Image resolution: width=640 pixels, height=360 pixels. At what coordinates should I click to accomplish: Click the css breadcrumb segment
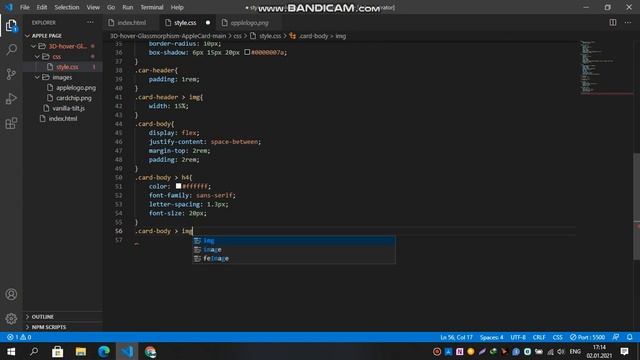pos(237,36)
